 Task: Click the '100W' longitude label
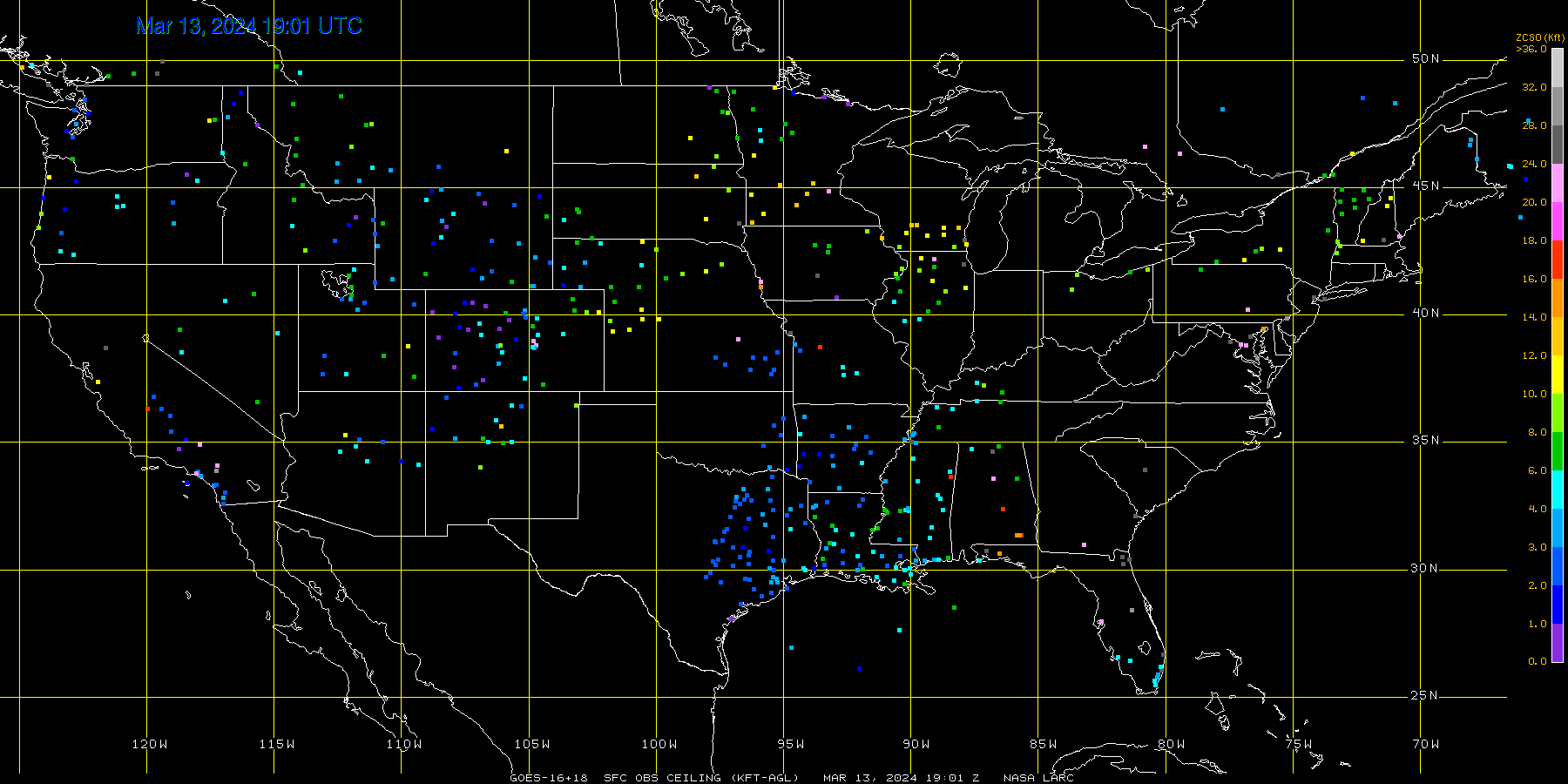[659, 744]
